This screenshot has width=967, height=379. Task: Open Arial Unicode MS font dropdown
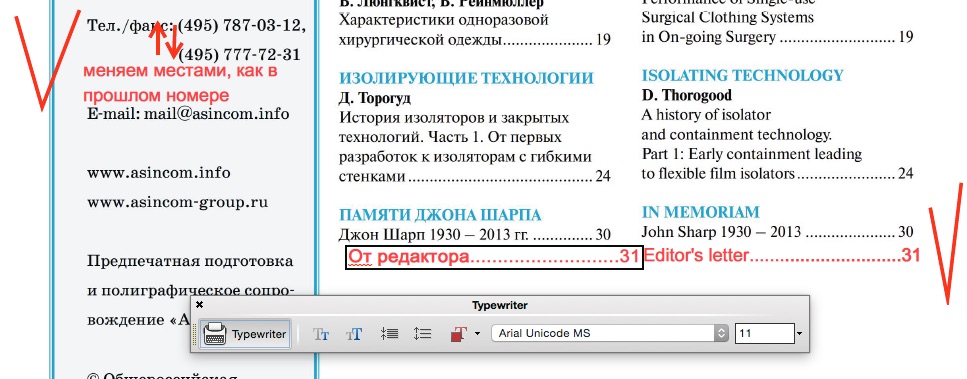tap(610, 333)
